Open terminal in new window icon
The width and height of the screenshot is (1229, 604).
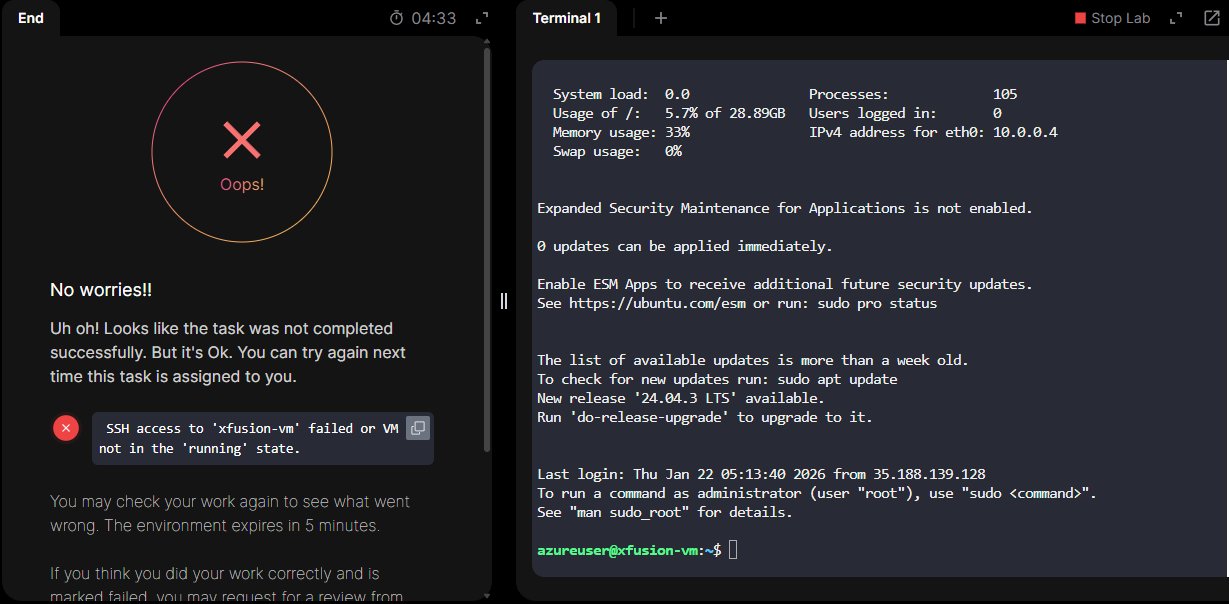(x=1211, y=18)
